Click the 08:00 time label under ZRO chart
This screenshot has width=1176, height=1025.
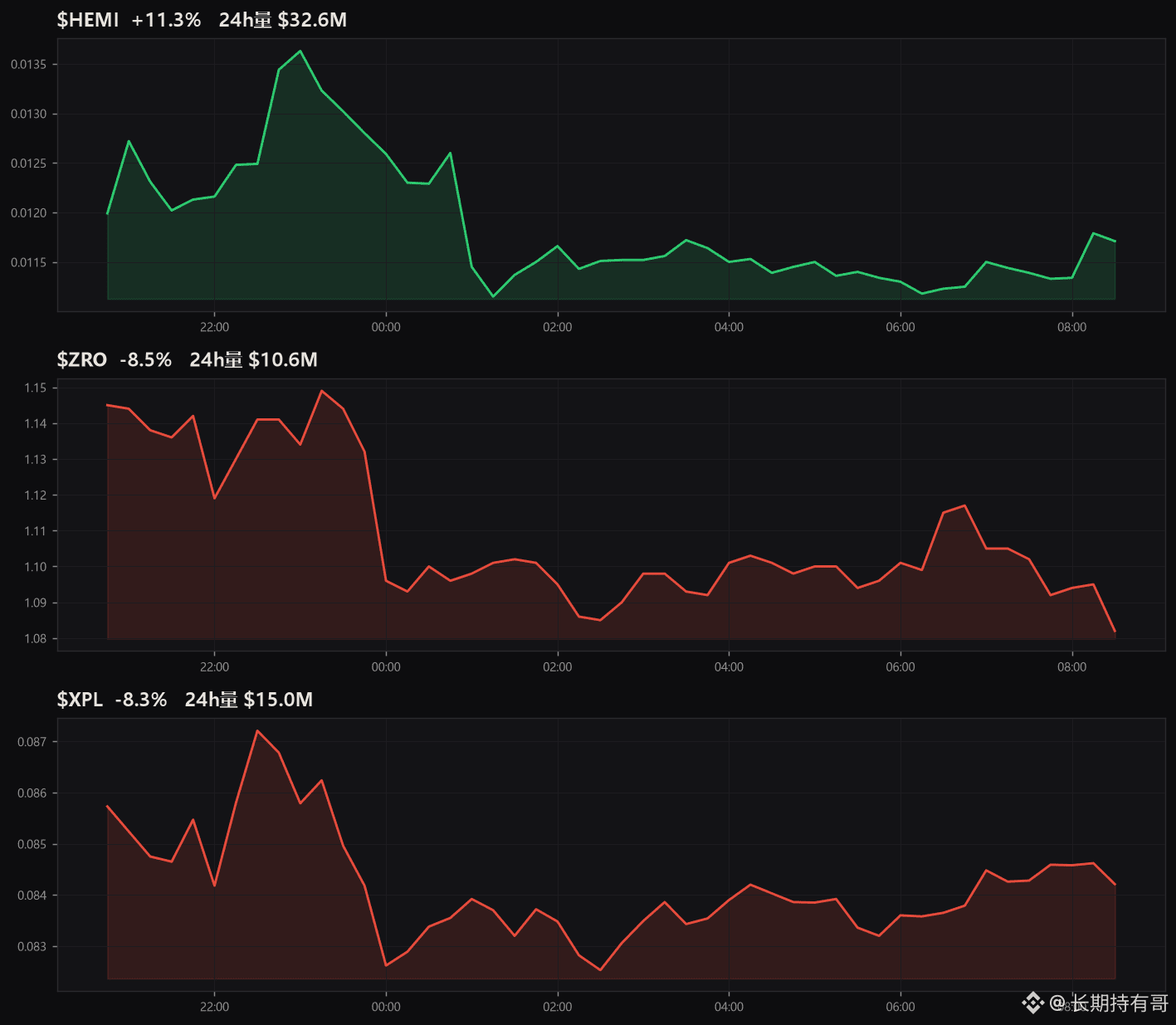pos(1072,667)
